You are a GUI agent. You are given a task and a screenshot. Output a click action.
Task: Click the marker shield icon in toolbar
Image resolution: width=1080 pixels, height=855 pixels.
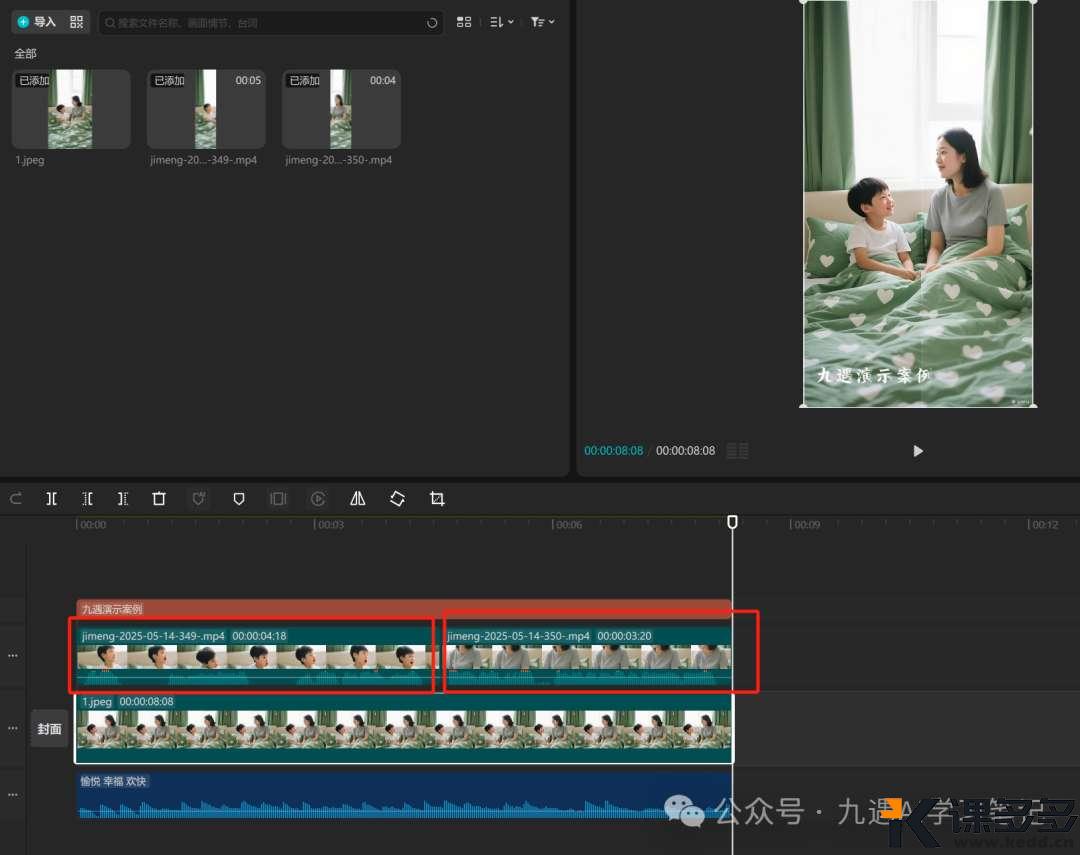pos(238,498)
